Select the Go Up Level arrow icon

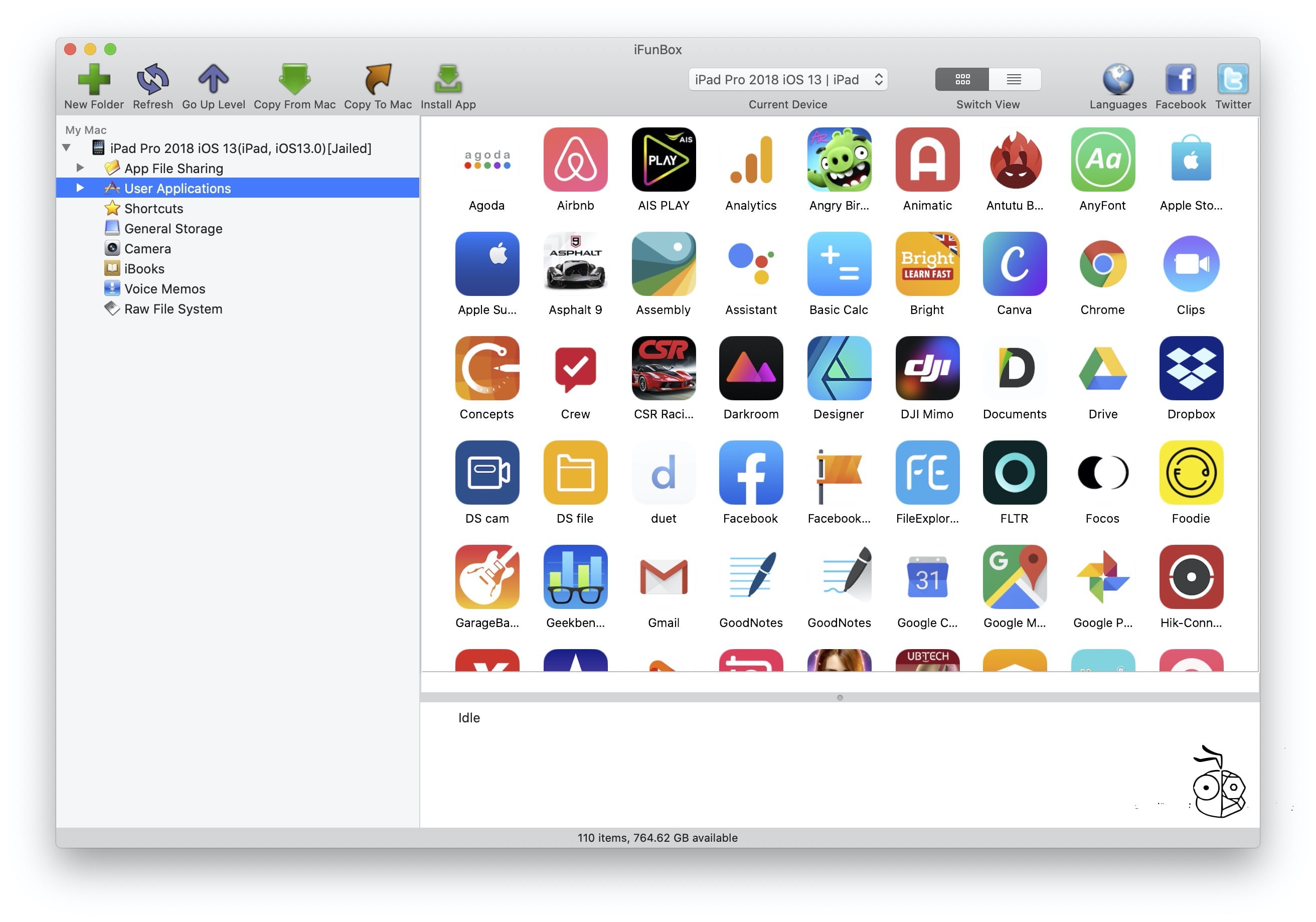click(x=213, y=79)
